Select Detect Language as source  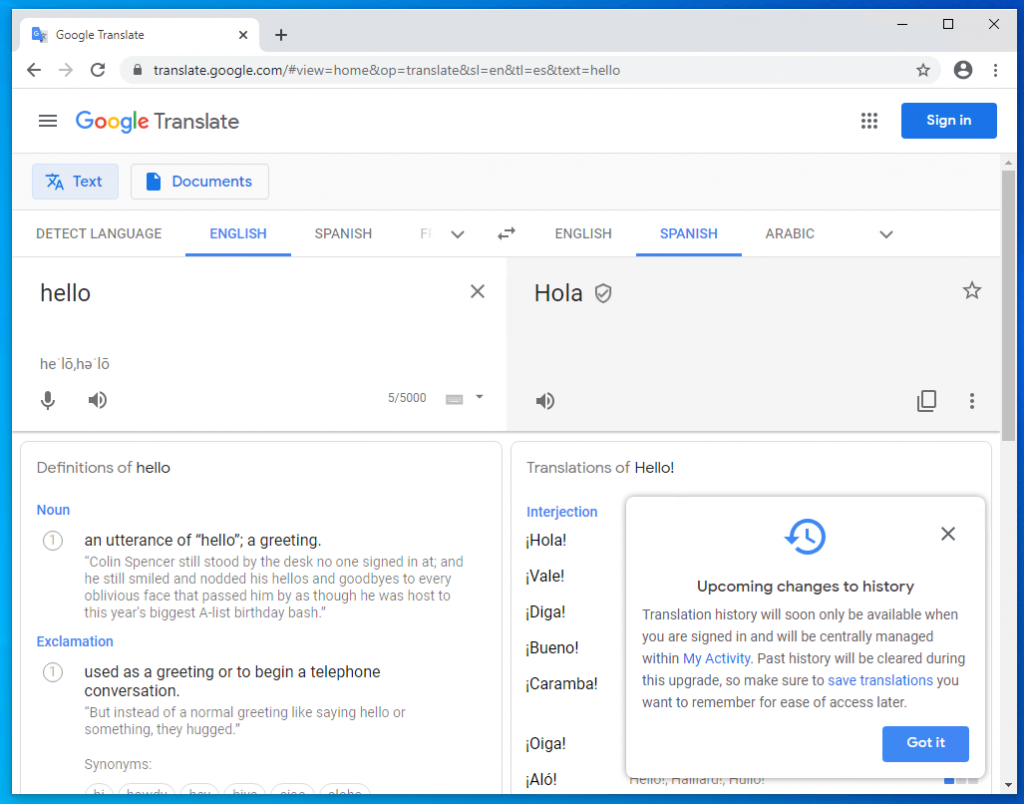click(99, 233)
